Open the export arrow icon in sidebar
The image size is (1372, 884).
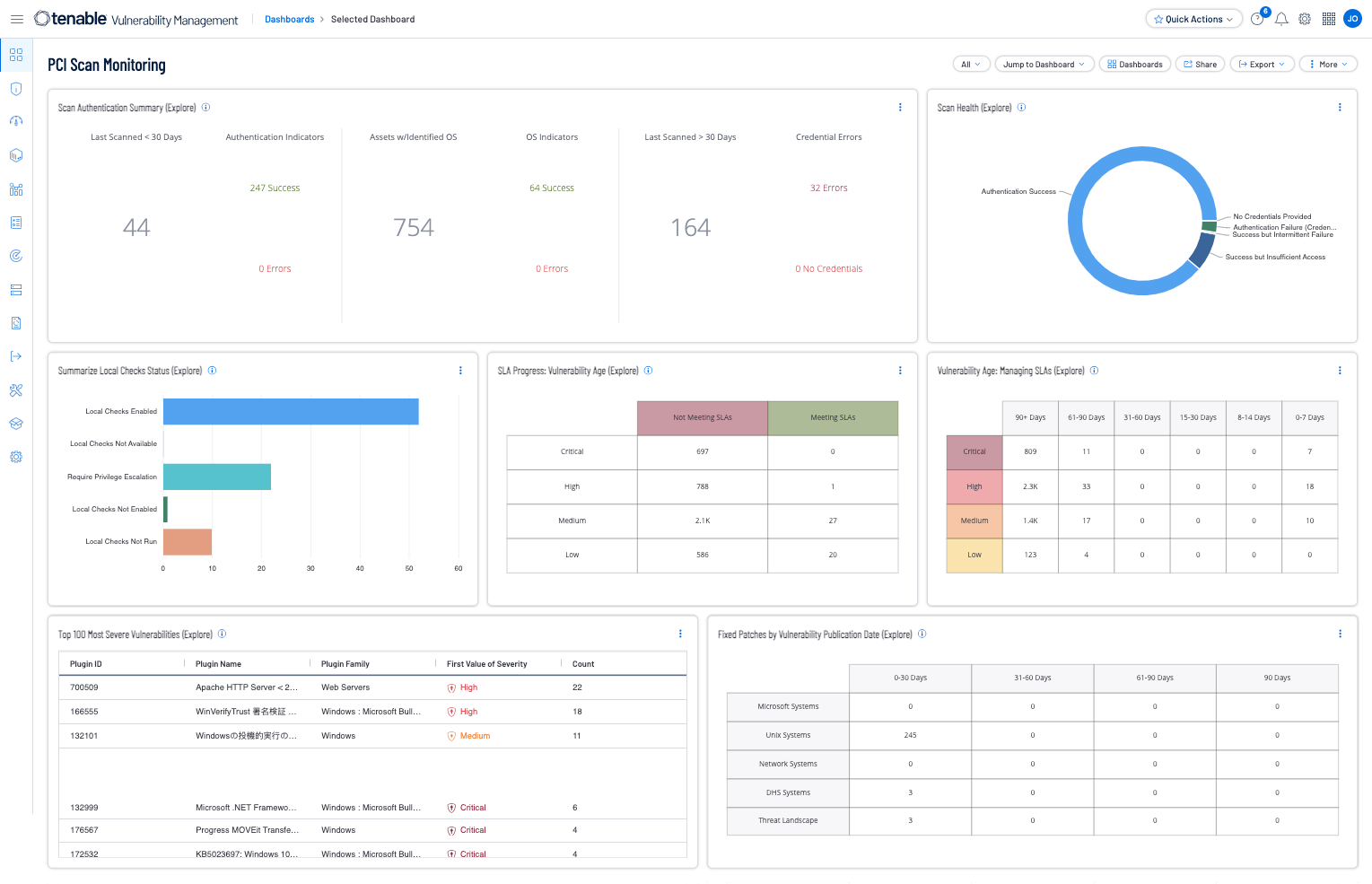pyautogui.click(x=16, y=356)
